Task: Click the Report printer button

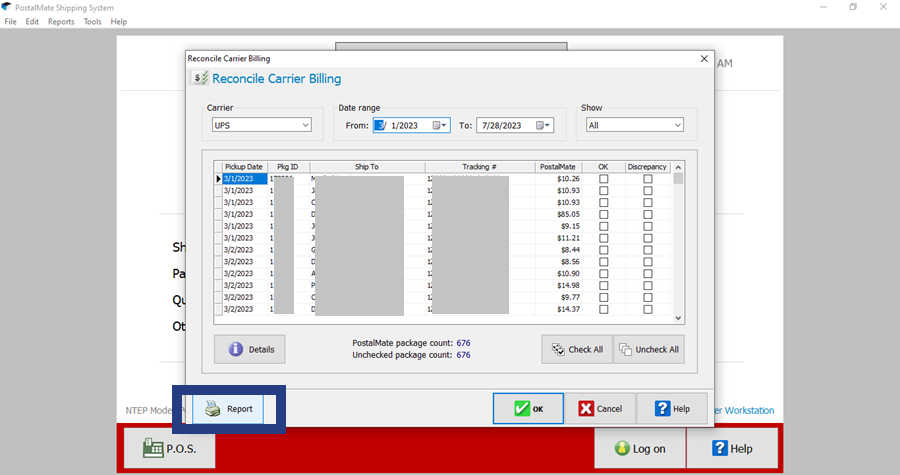Action: coord(228,409)
